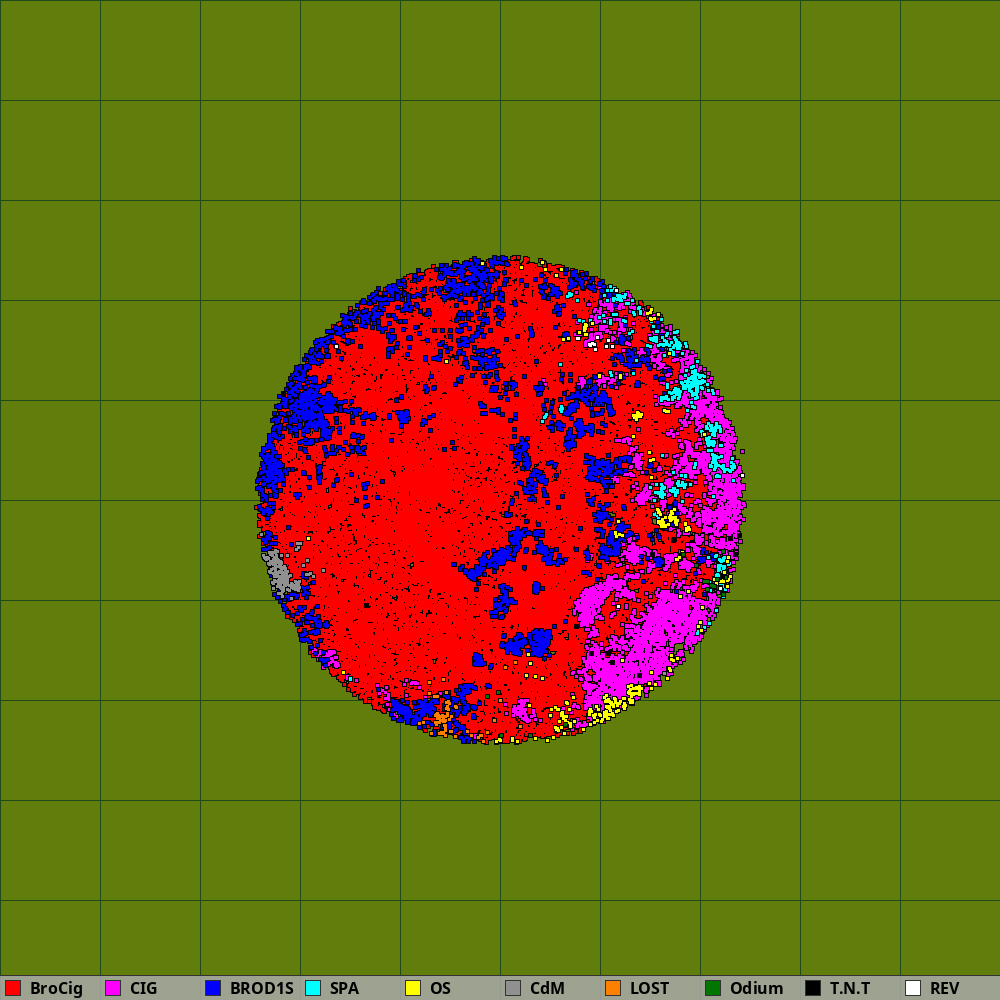
Task: Click the gray CdM territory on map
Action: [279, 573]
